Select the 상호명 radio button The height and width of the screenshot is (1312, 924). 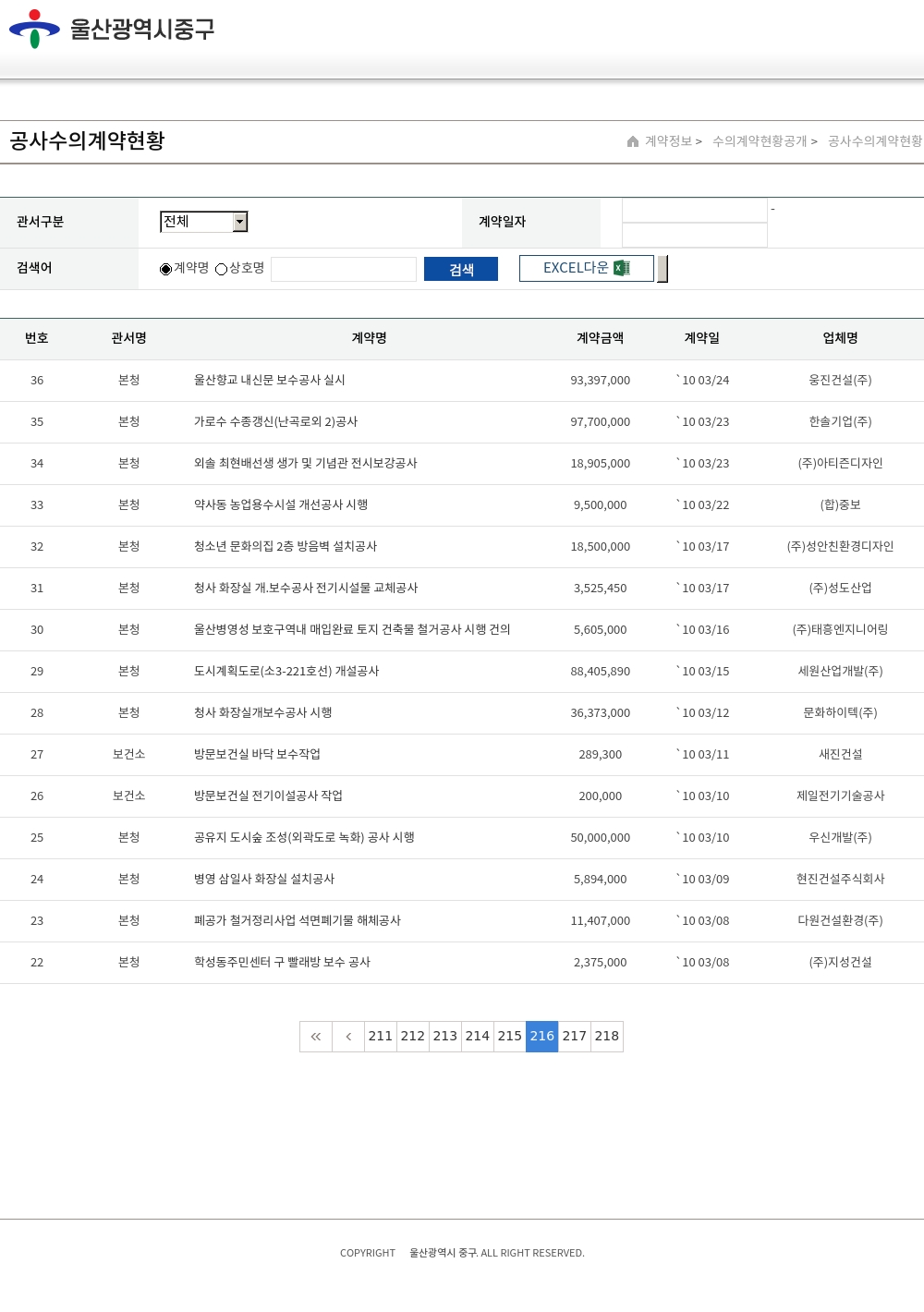[222, 269]
